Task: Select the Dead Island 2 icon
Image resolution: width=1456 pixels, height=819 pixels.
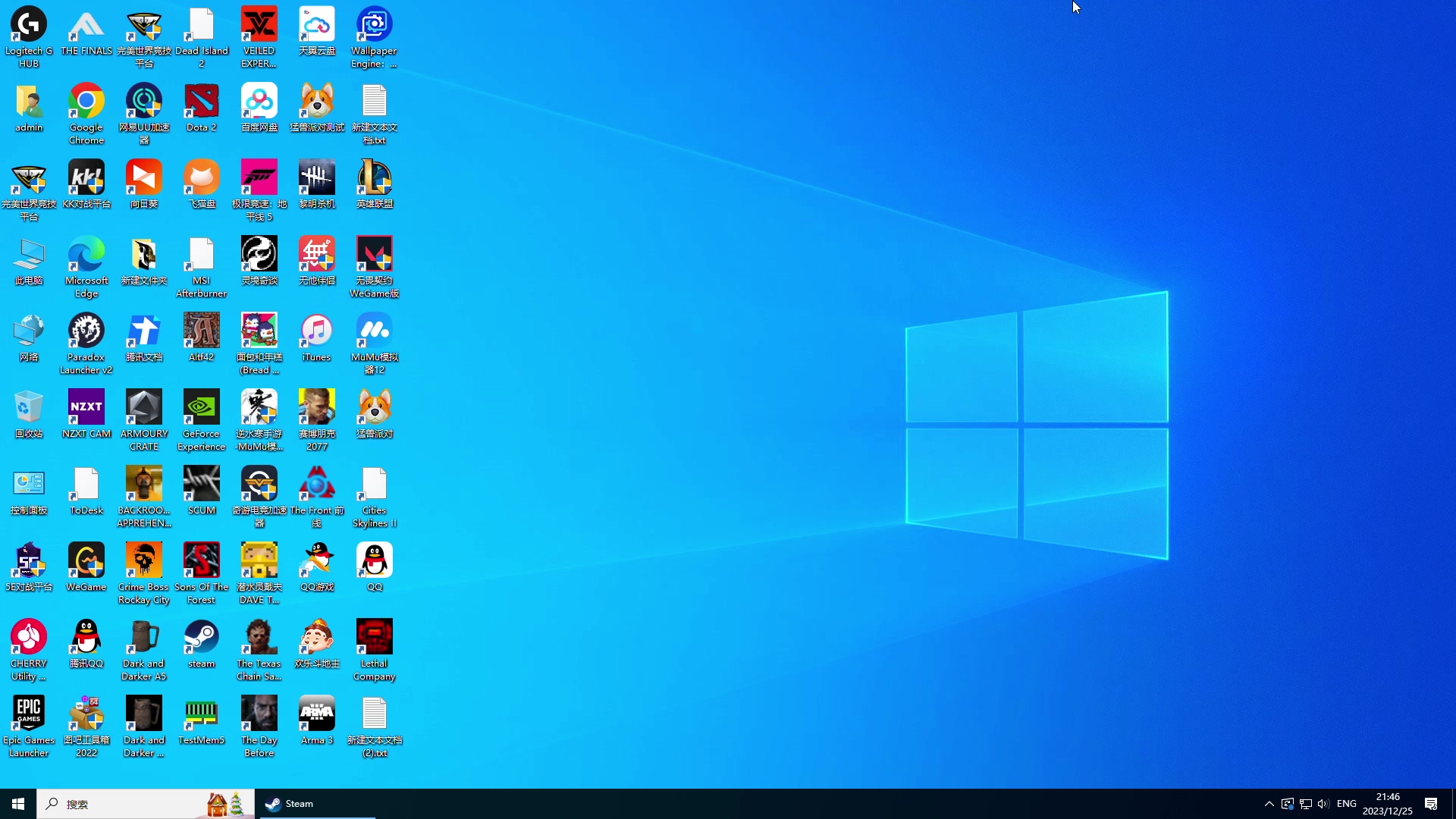Action: point(202,36)
